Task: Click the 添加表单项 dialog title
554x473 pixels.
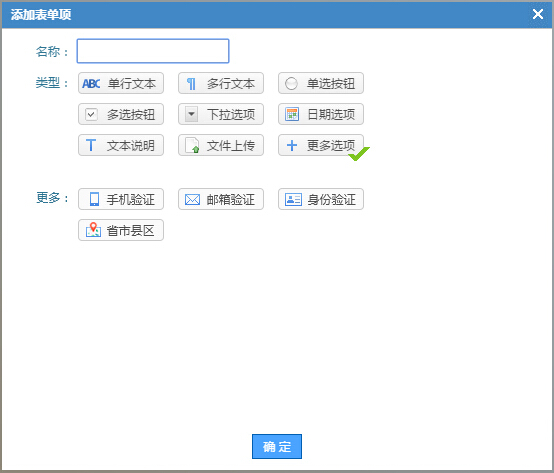Action: [41, 14]
